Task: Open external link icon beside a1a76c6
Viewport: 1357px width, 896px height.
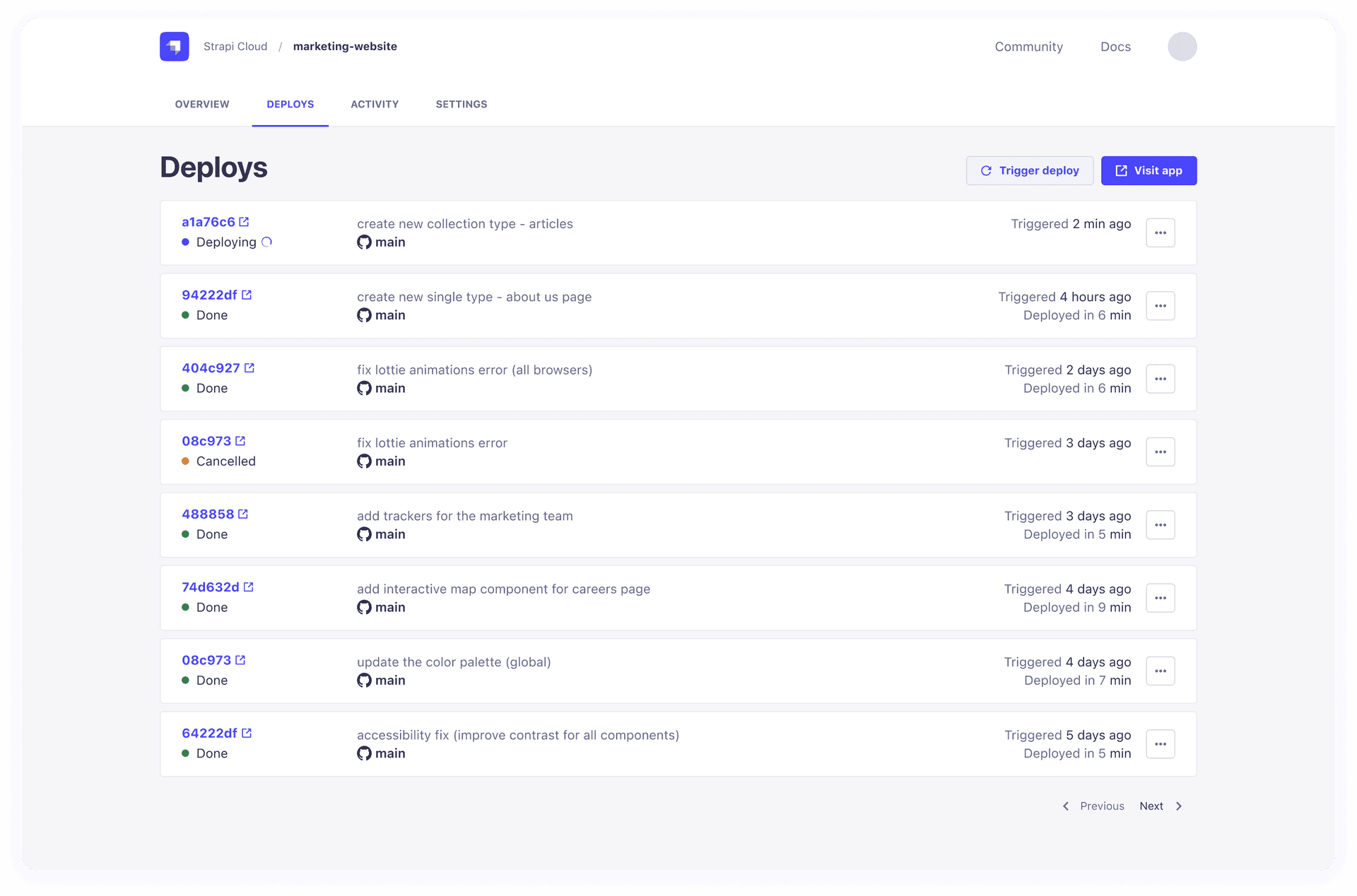Action: click(x=244, y=222)
